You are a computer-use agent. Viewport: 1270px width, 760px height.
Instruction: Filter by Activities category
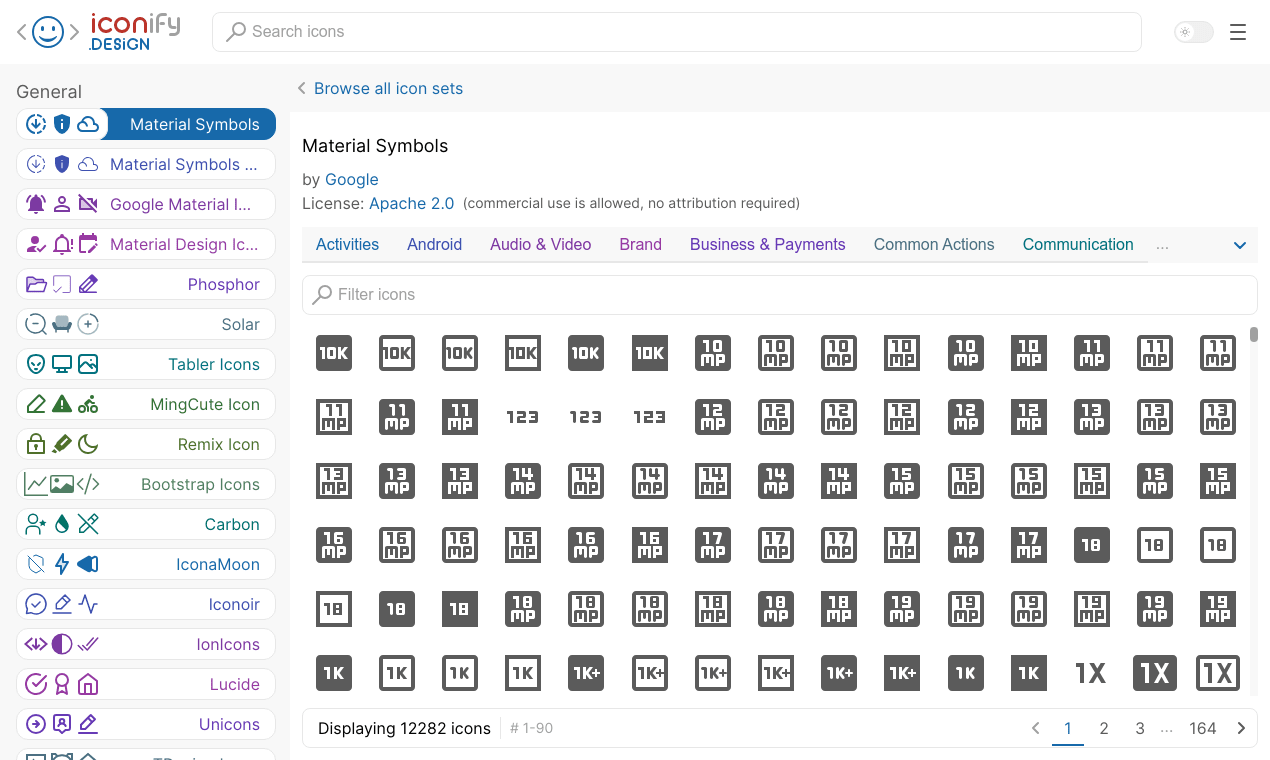click(347, 244)
